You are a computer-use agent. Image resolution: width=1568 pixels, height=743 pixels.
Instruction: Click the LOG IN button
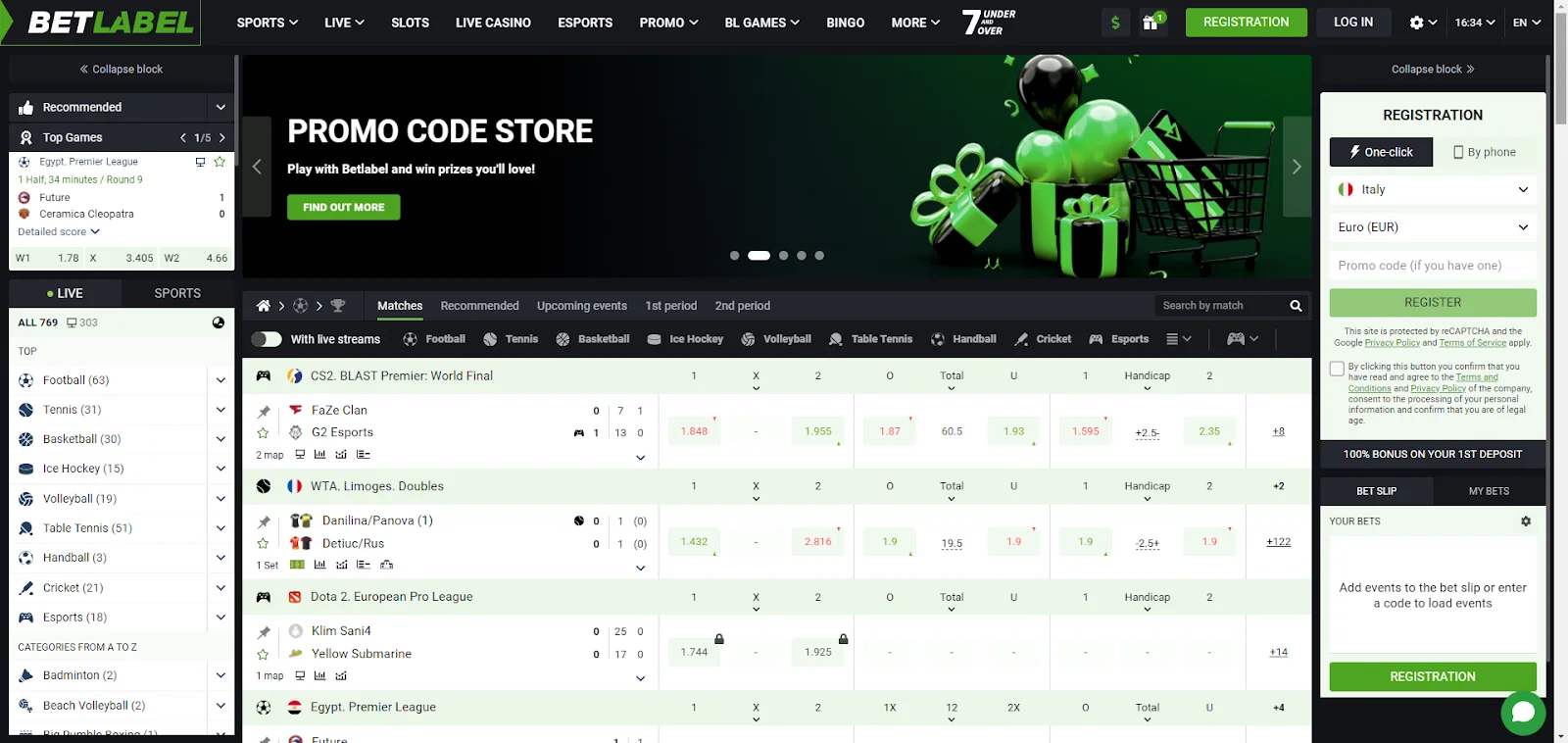1352,23
